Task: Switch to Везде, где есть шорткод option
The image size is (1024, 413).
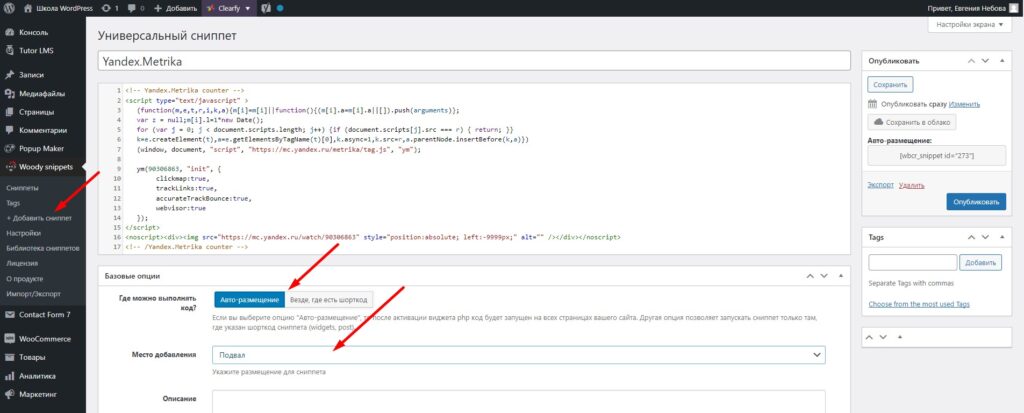Action: [x=328, y=298]
